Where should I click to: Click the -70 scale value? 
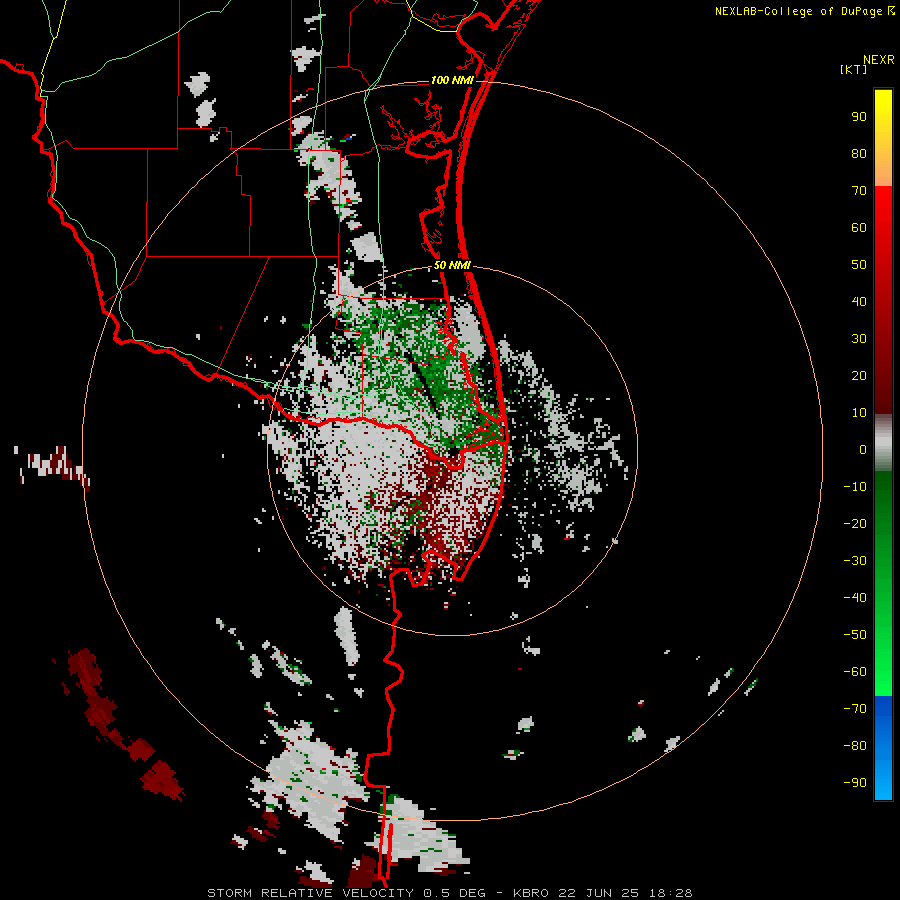point(855,709)
